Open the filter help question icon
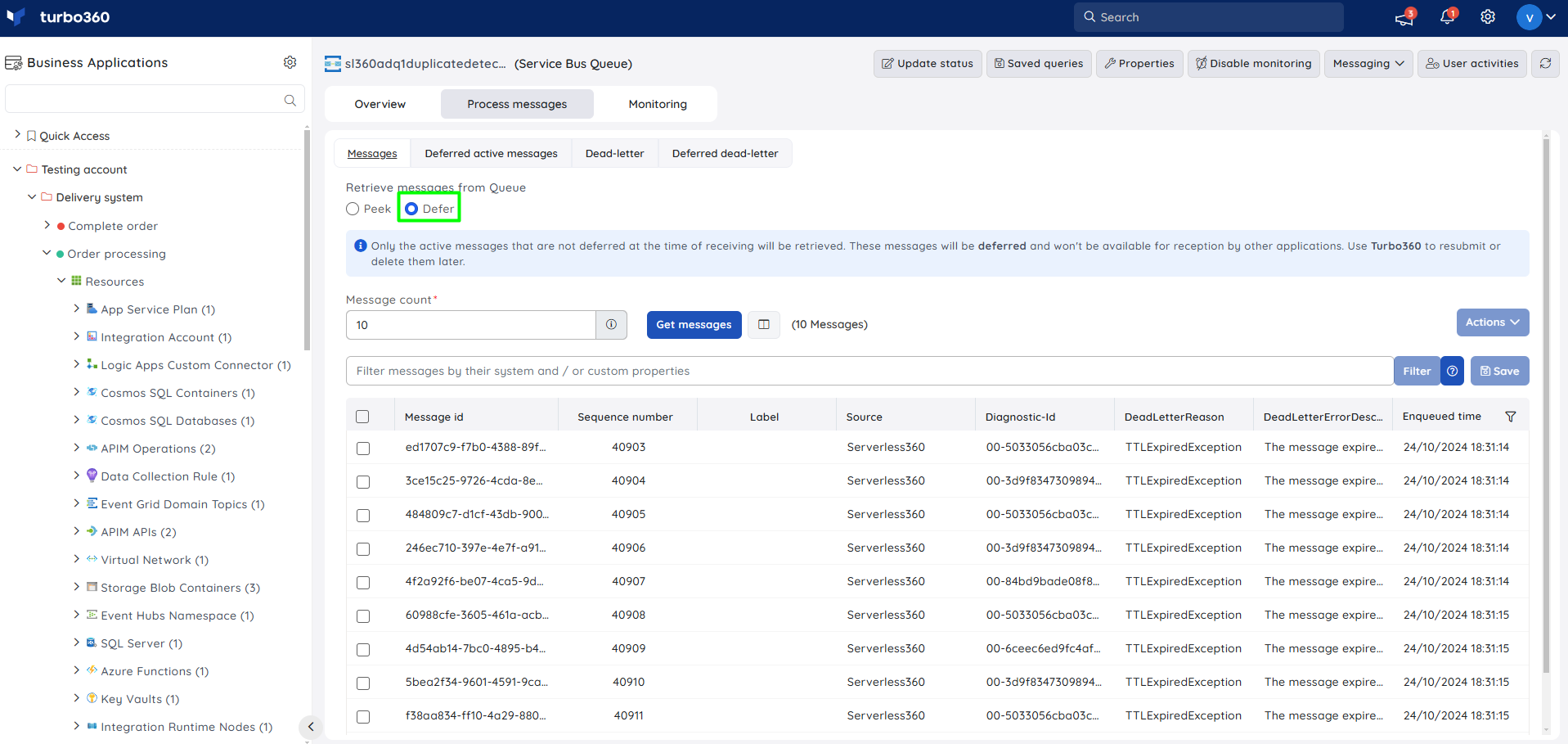This screenshot has width=1568, height=744. pos(1452,371)
